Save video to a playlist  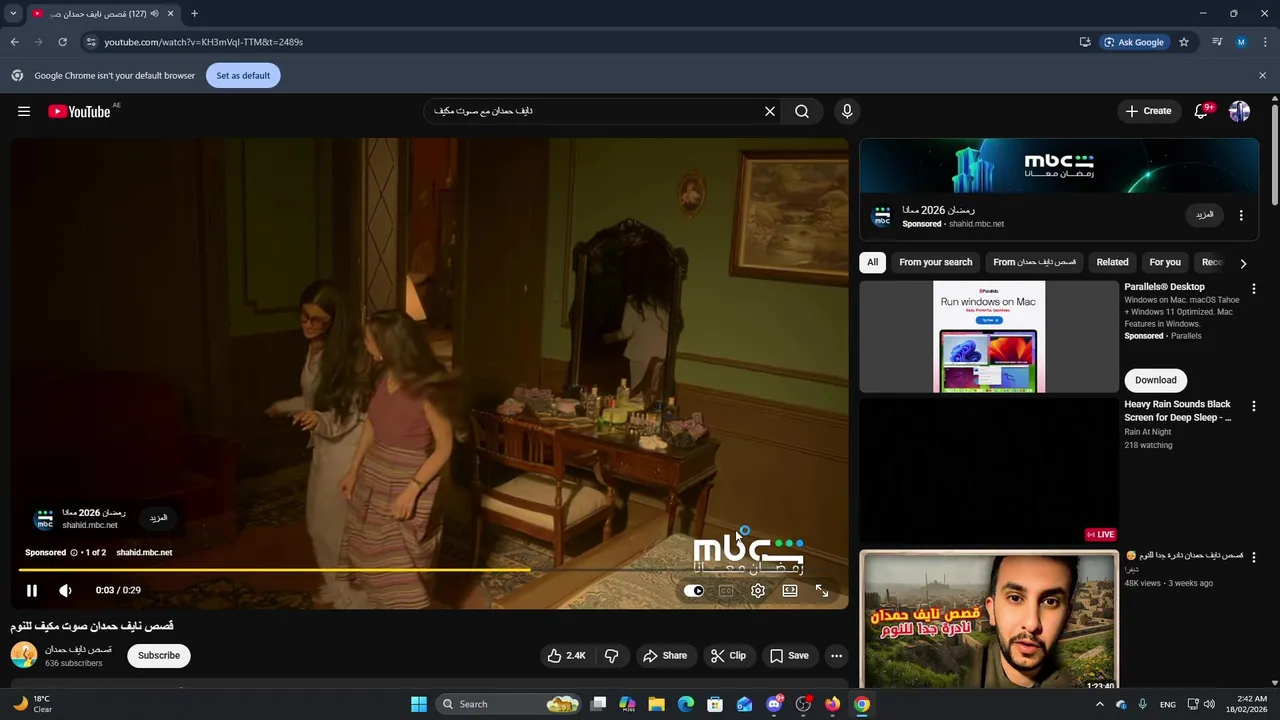click(789, 656)
